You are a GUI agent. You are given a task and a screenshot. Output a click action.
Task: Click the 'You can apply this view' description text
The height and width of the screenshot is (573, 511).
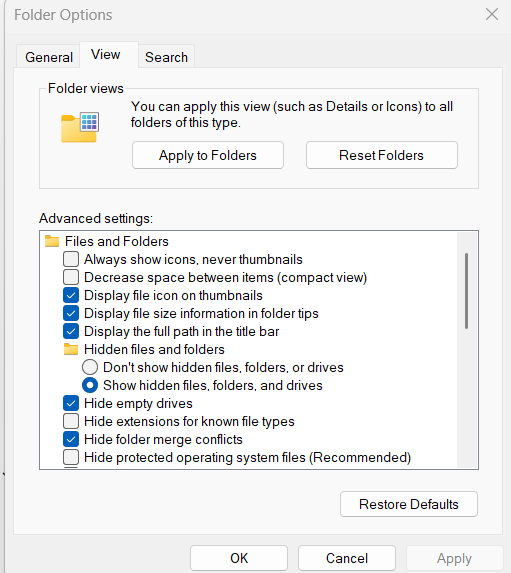point(292,114)
